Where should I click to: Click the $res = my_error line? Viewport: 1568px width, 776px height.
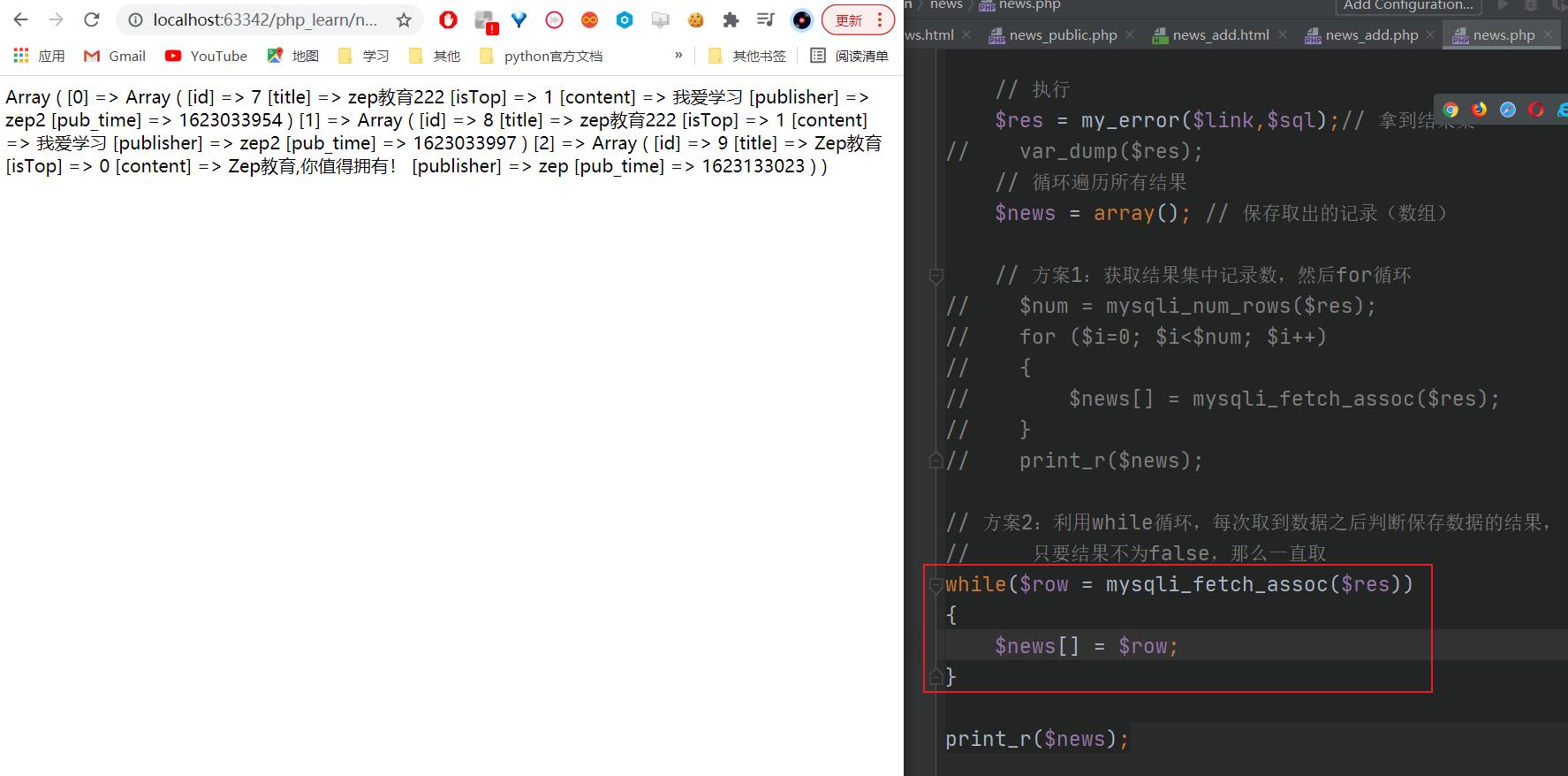[1168, 120]
